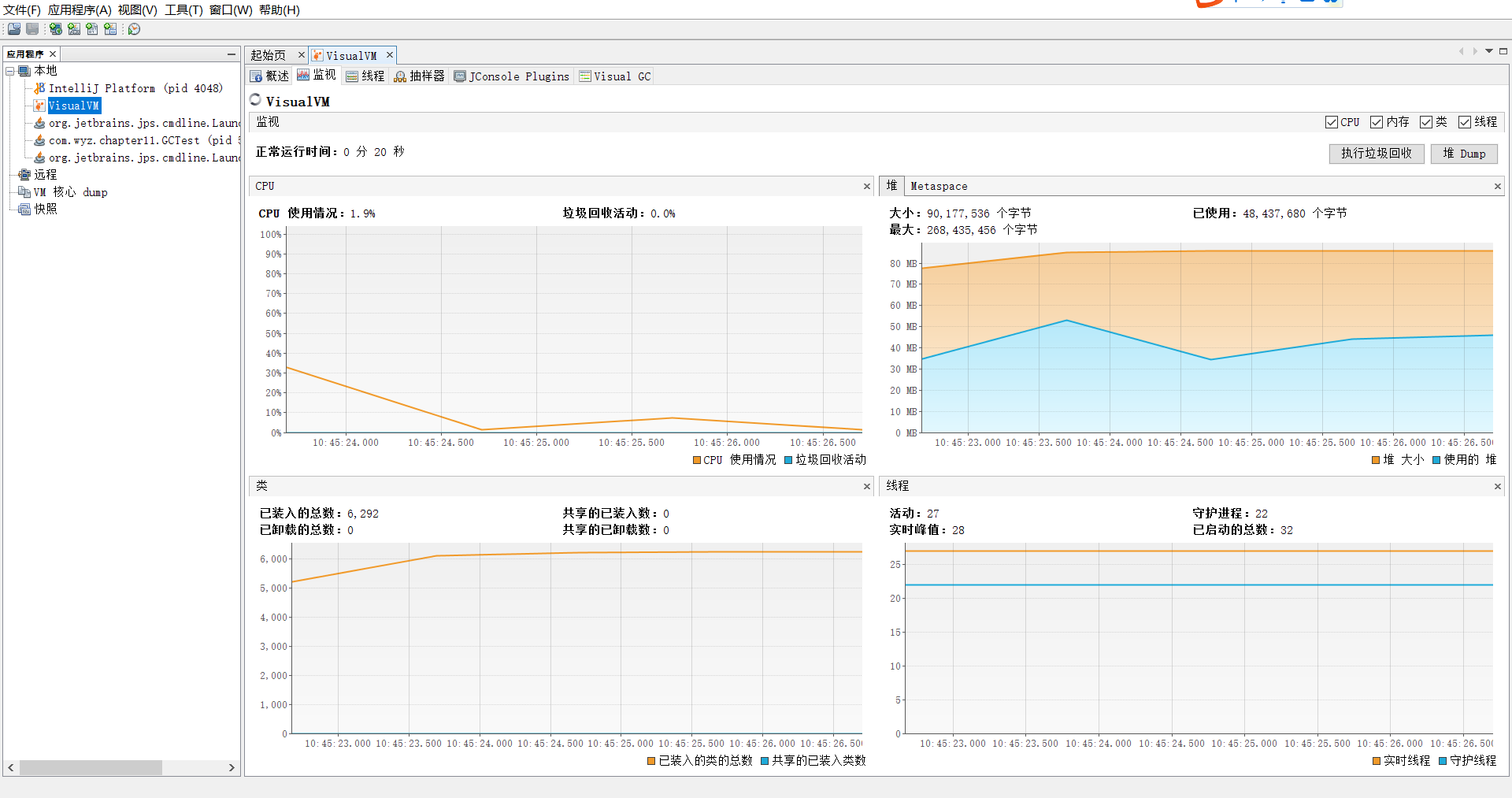Collapse the 本地 tree node
The height and width of the screenshot is (798, 1512).
click(x=10, y=71)
